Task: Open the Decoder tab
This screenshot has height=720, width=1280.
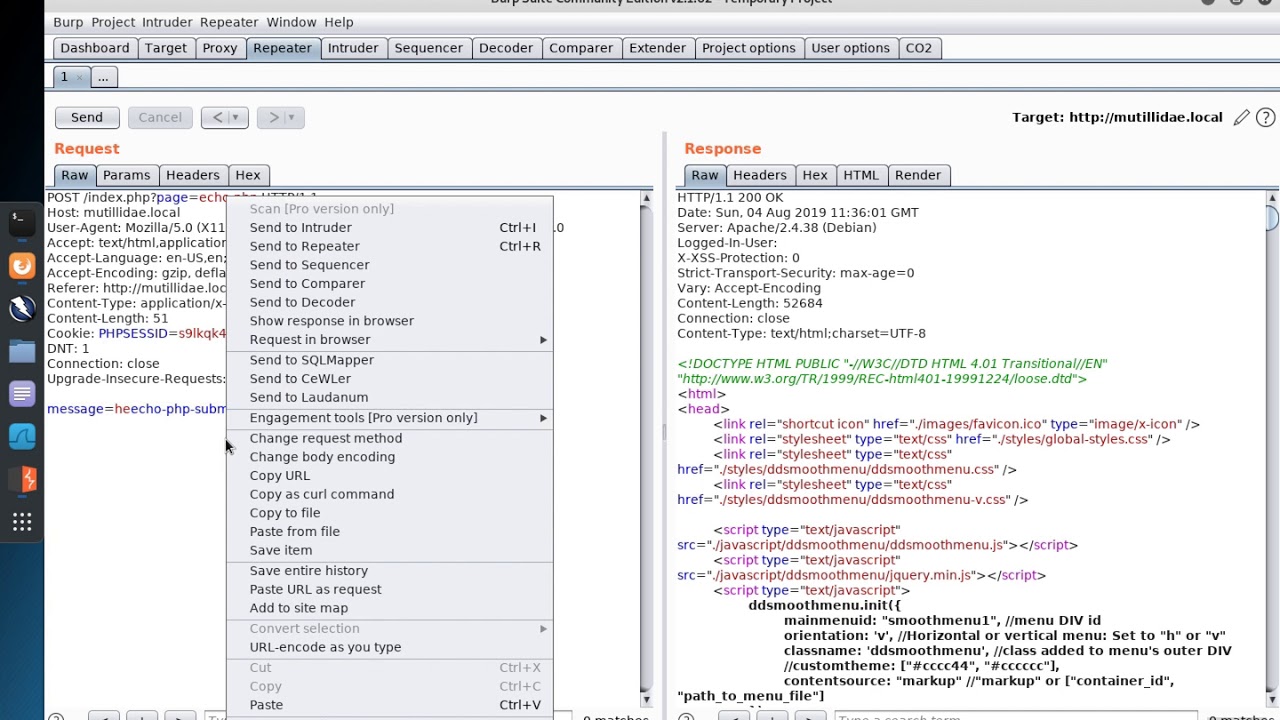Action: pyautogui.click(x=506, y=48)
